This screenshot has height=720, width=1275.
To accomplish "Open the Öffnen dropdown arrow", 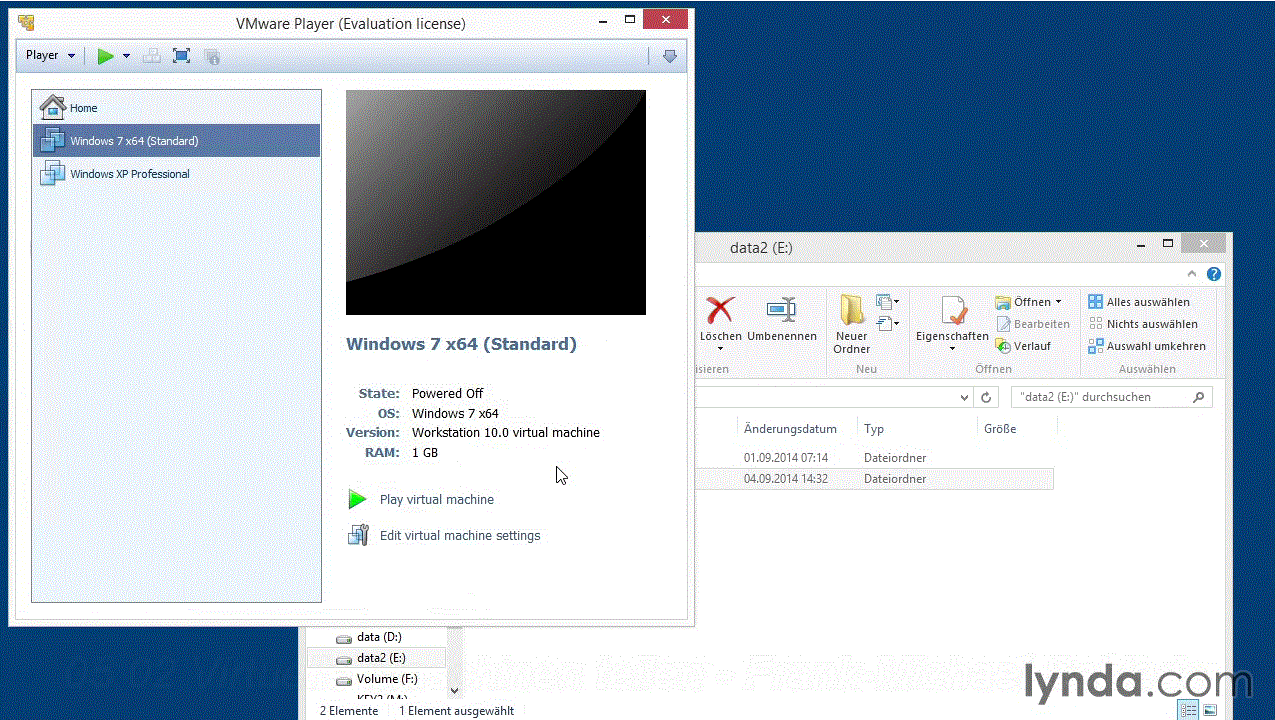I will click(x=1058, y=302).
